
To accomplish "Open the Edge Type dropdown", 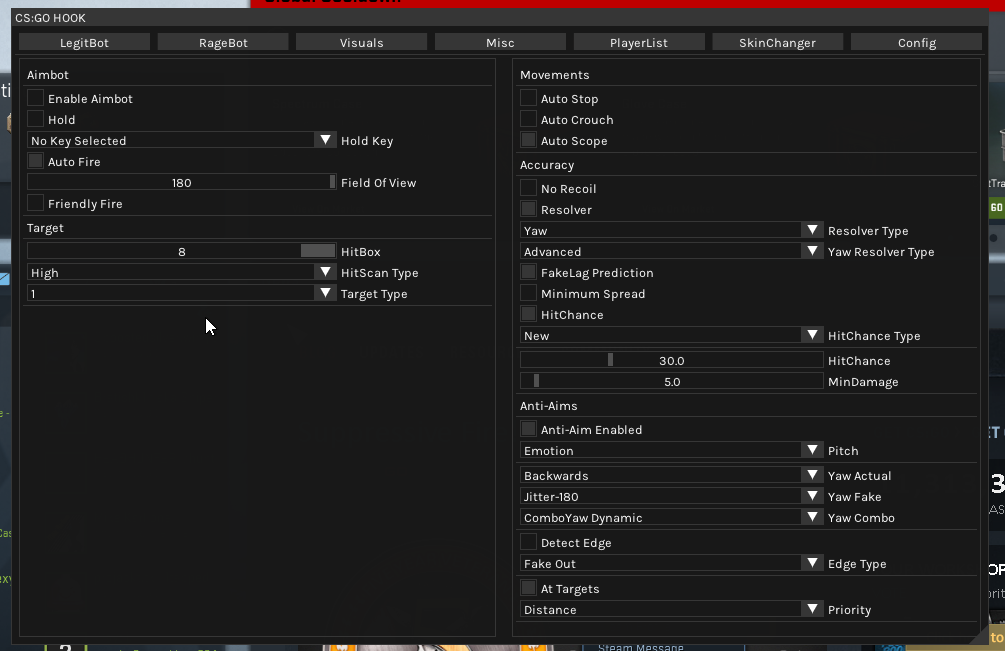I will (x=671, y=564).
